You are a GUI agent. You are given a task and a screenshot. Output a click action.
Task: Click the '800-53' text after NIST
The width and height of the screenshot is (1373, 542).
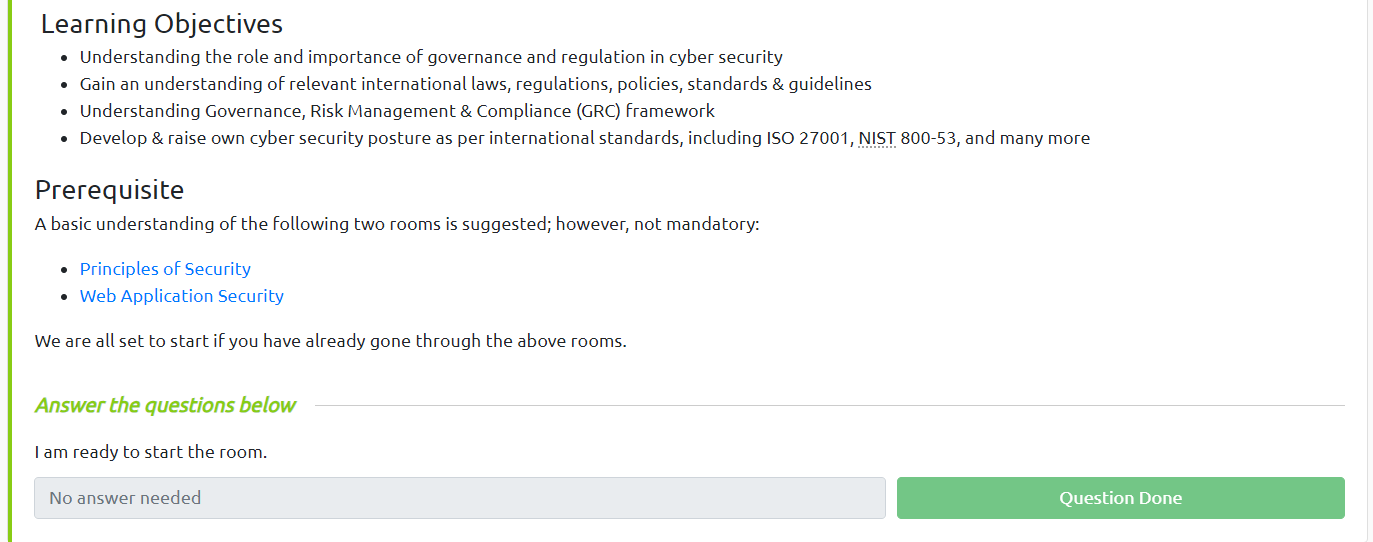coord(928,138)
